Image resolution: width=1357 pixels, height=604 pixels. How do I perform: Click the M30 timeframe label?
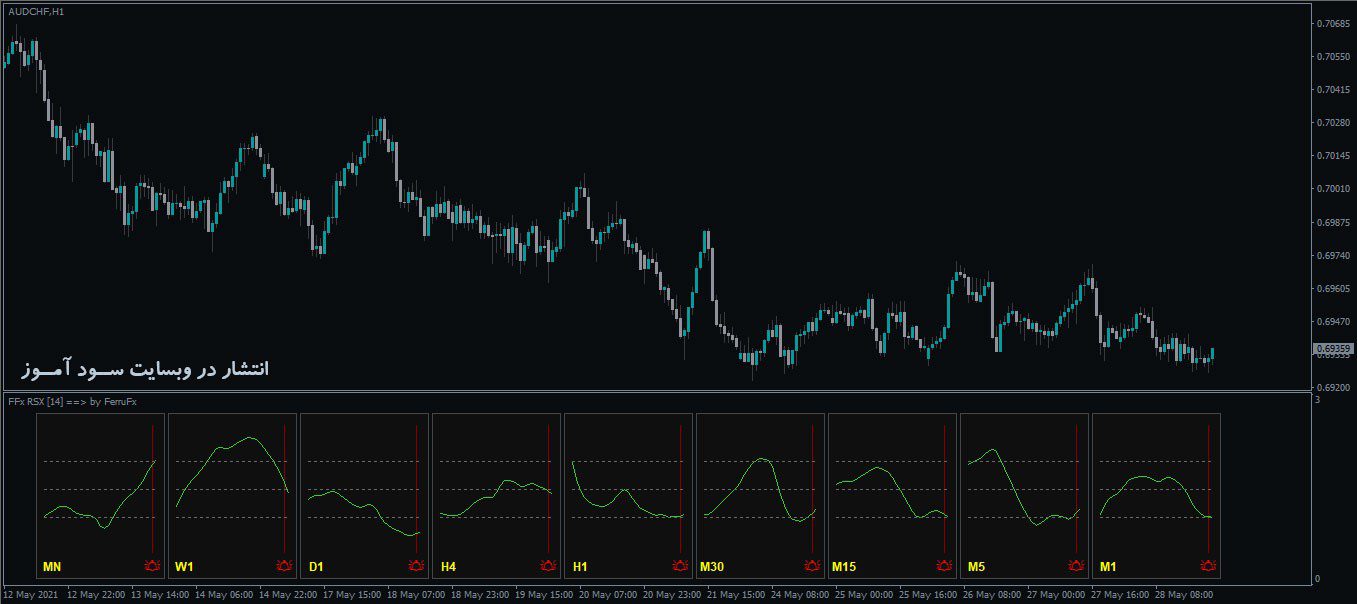tap(712, 568)
